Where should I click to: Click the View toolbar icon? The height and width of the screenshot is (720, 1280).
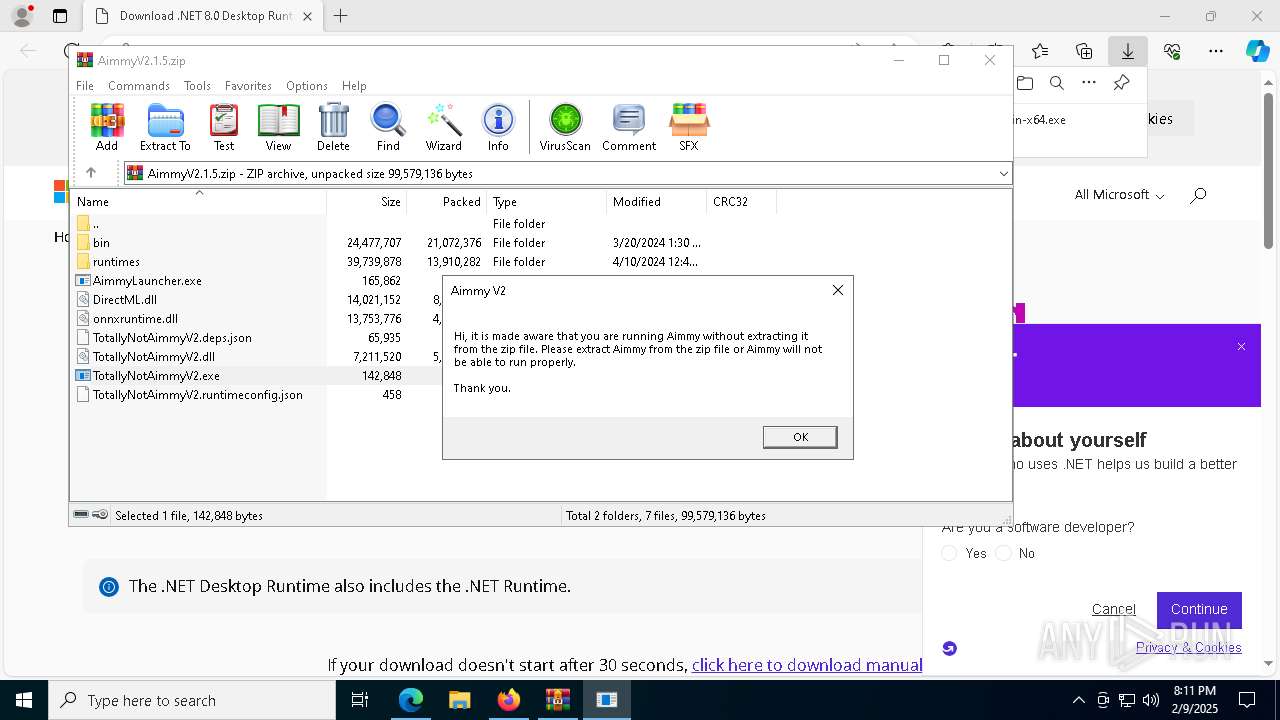click(x=278, y=127)
